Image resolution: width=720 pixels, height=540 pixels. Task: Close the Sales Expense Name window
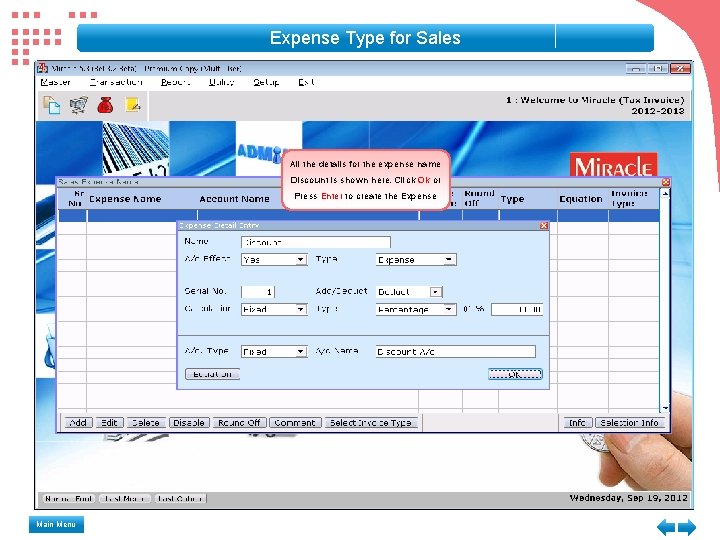(666, 182)
